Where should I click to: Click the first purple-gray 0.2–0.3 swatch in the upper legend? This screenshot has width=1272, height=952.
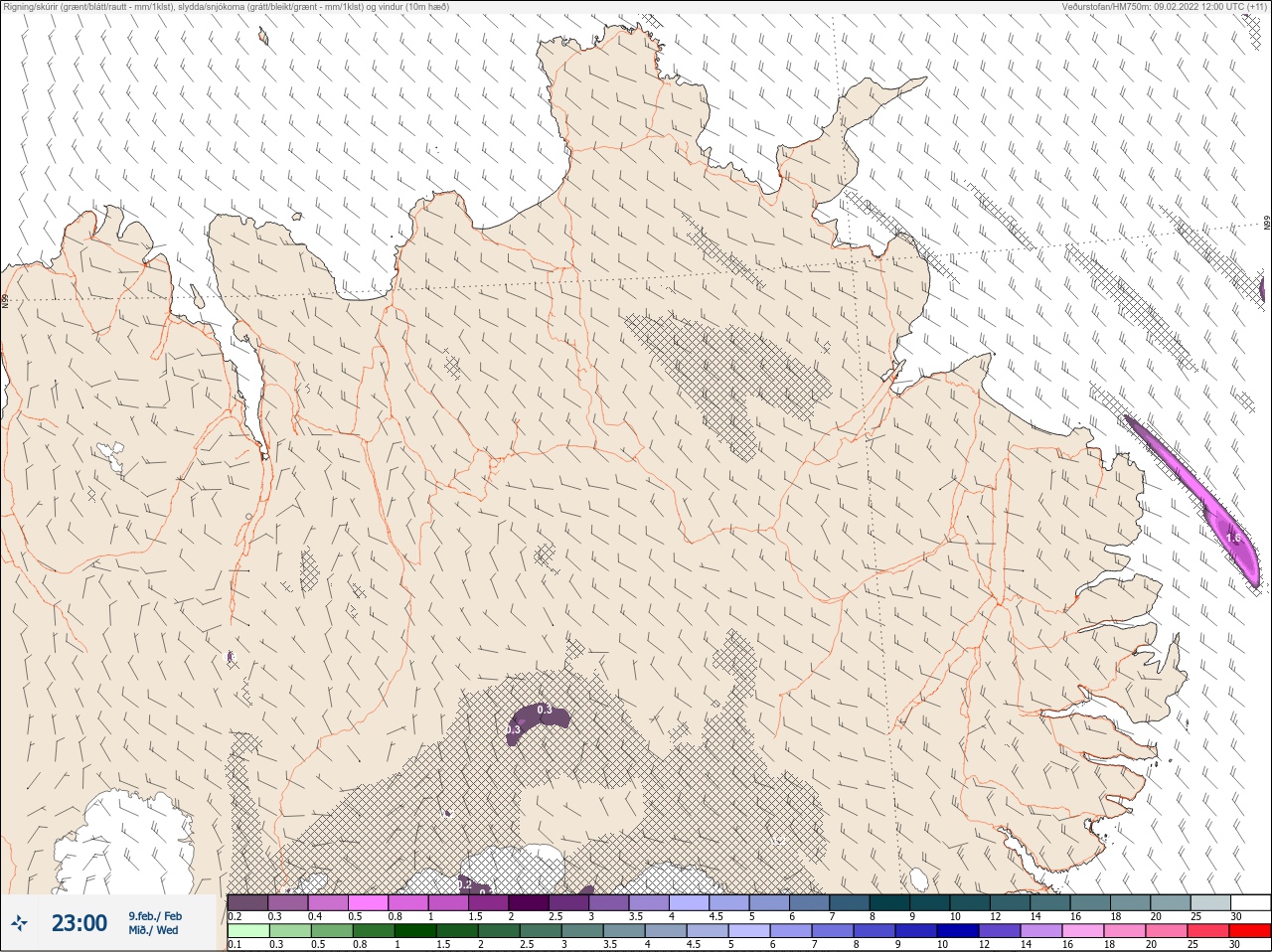(x=247, y=902)
